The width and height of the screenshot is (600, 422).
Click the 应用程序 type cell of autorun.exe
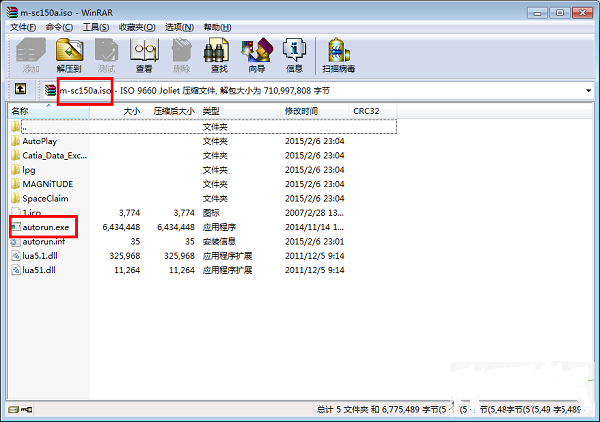219,227
